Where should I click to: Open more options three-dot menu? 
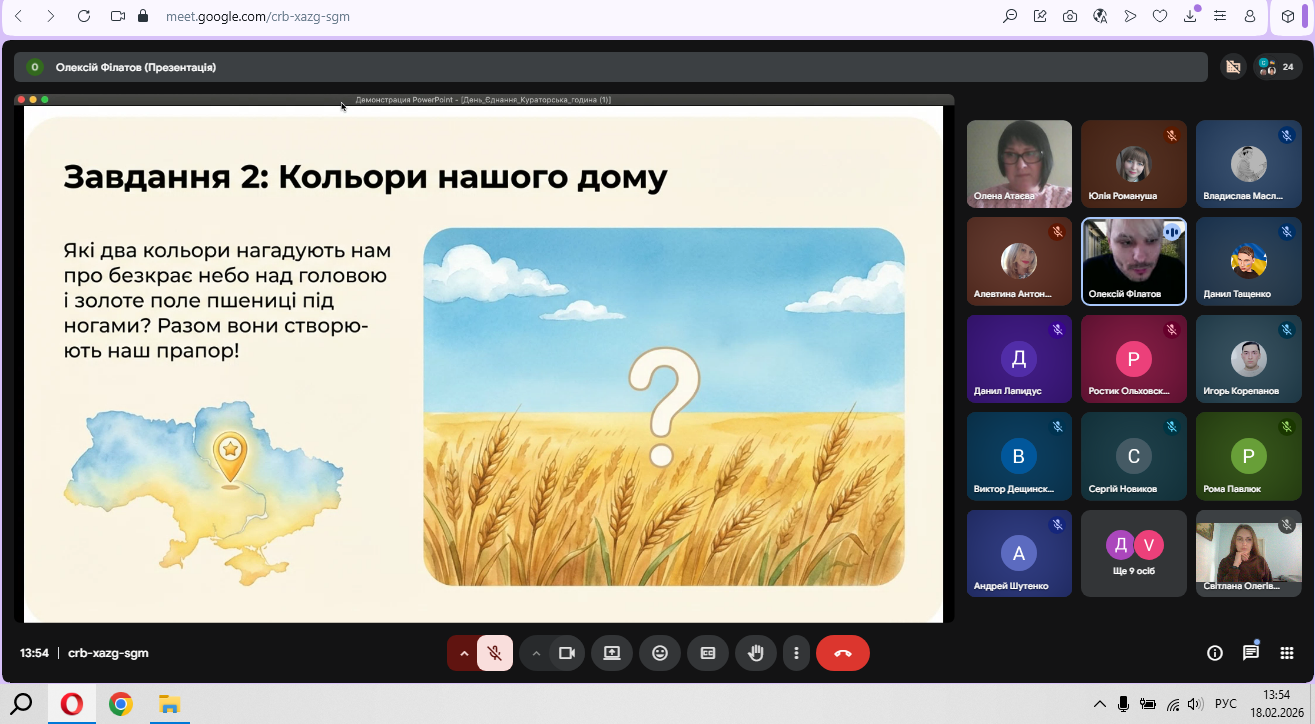click(x=796, y=653)
